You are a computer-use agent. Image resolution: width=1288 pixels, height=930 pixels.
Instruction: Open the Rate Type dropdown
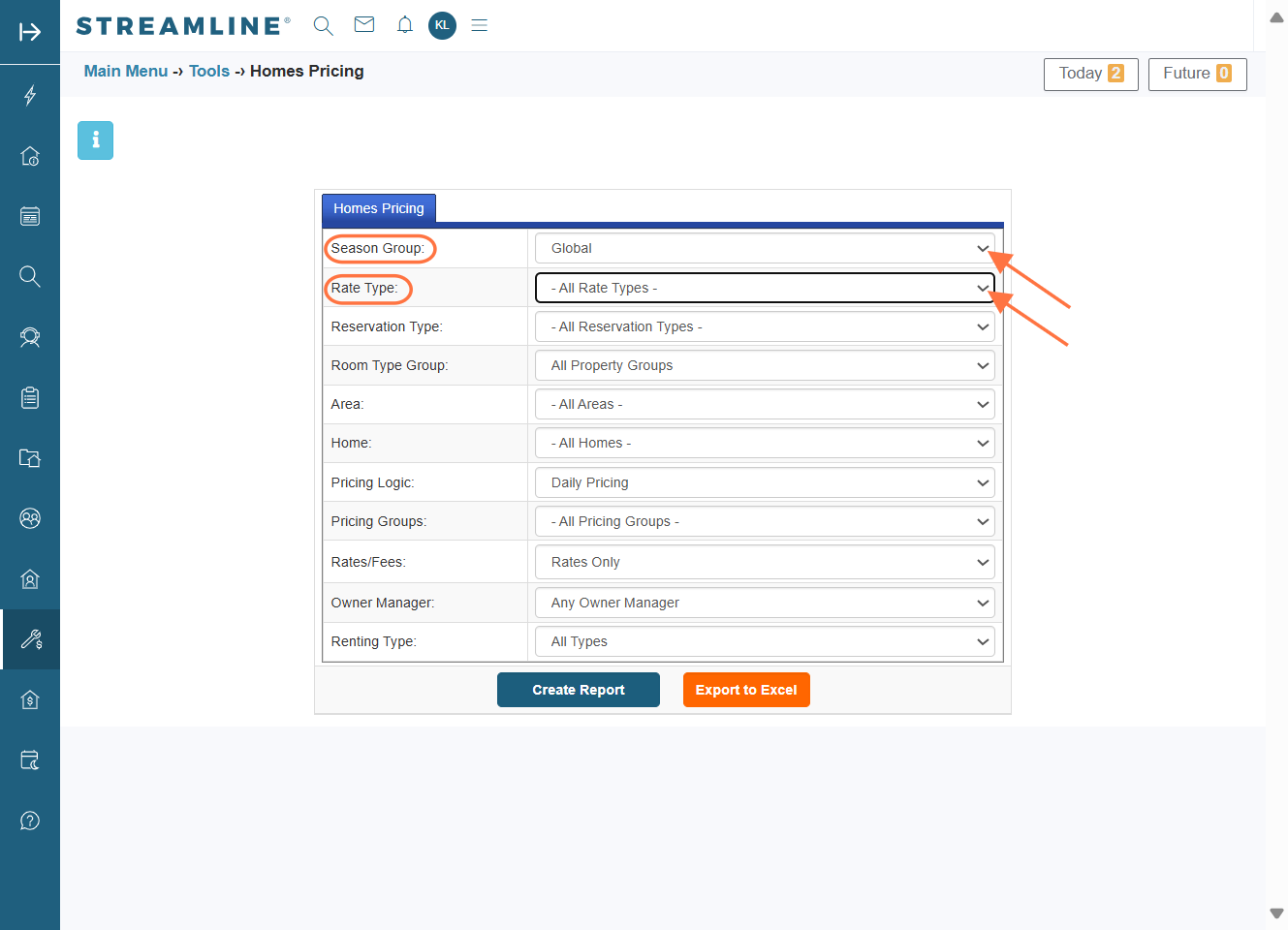pyautogui.click(x=765, y=288)
